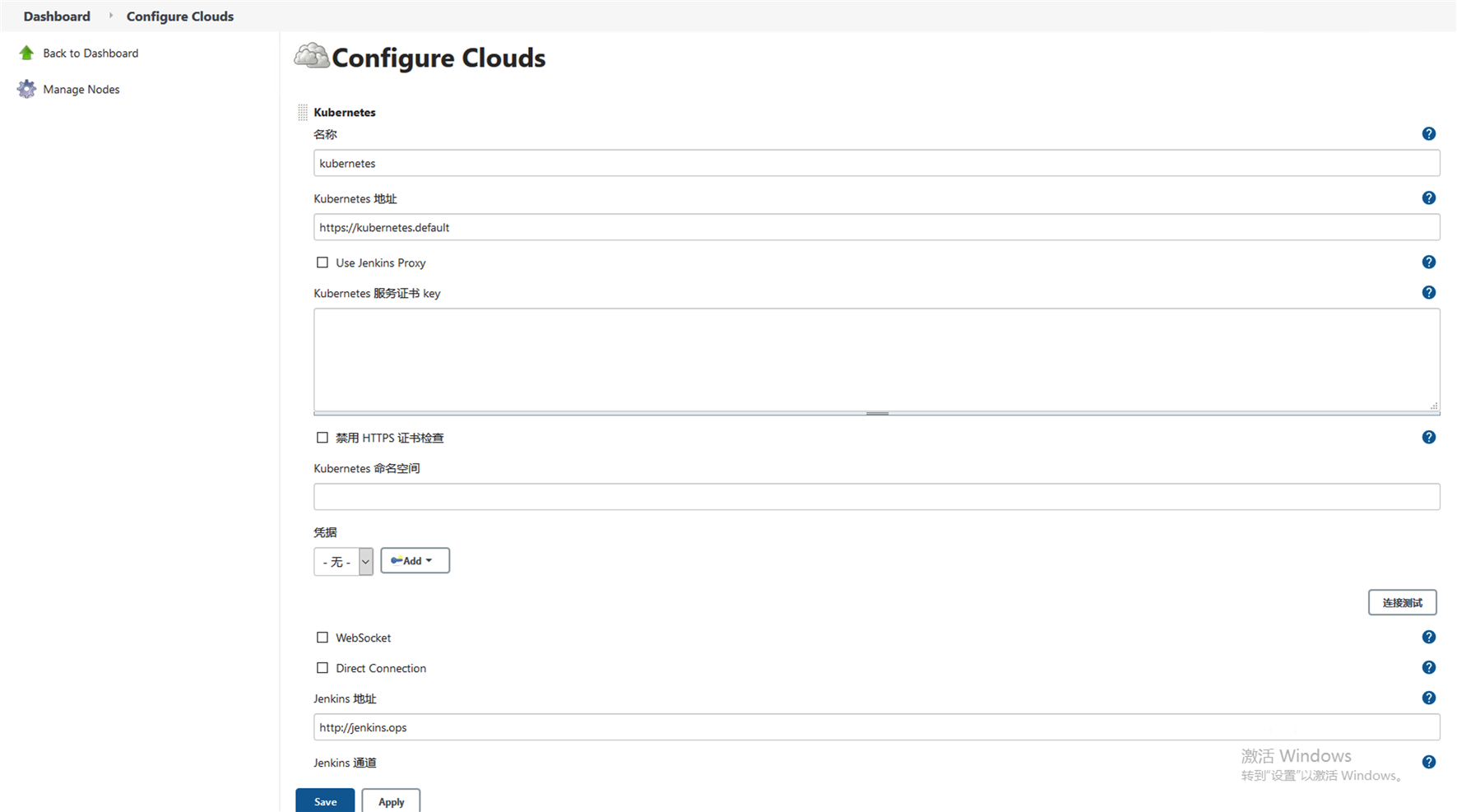Show help for WebSocket option

1428,638
